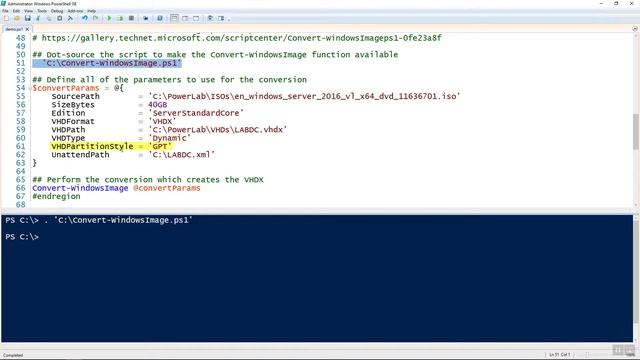Click the highlighted Convert-WindowsImage.ps1 line 51
Viewport: 640px width, 360px height.
tap(107, 63)
